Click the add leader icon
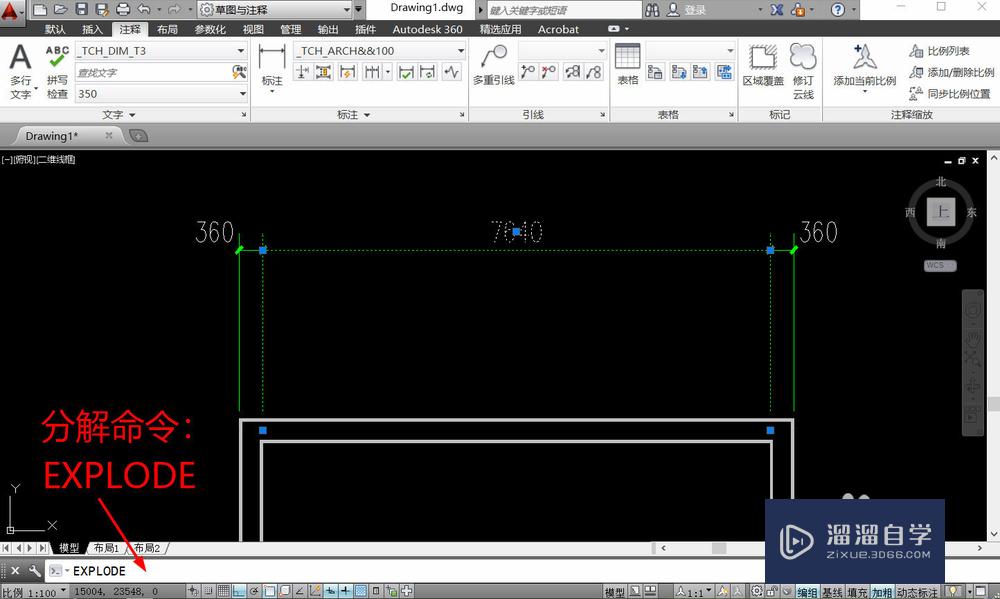Image resolution: width=1000 pixels, height=599 pixels. coord(527,72)
